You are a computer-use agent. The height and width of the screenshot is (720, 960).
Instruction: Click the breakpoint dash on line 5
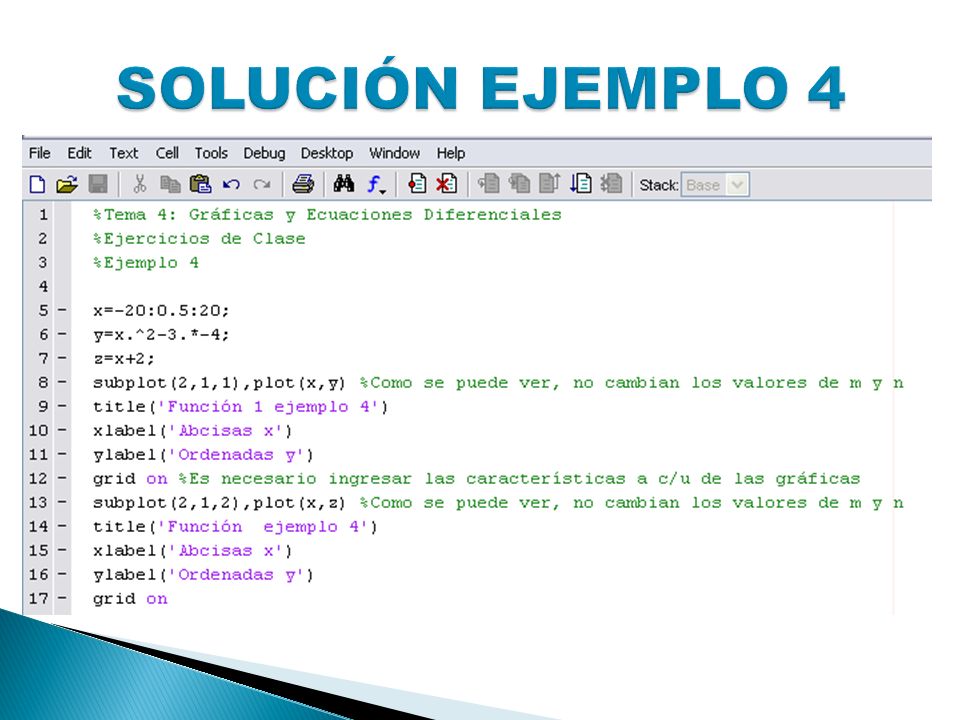pyautogui.click(x=62, y=310)
